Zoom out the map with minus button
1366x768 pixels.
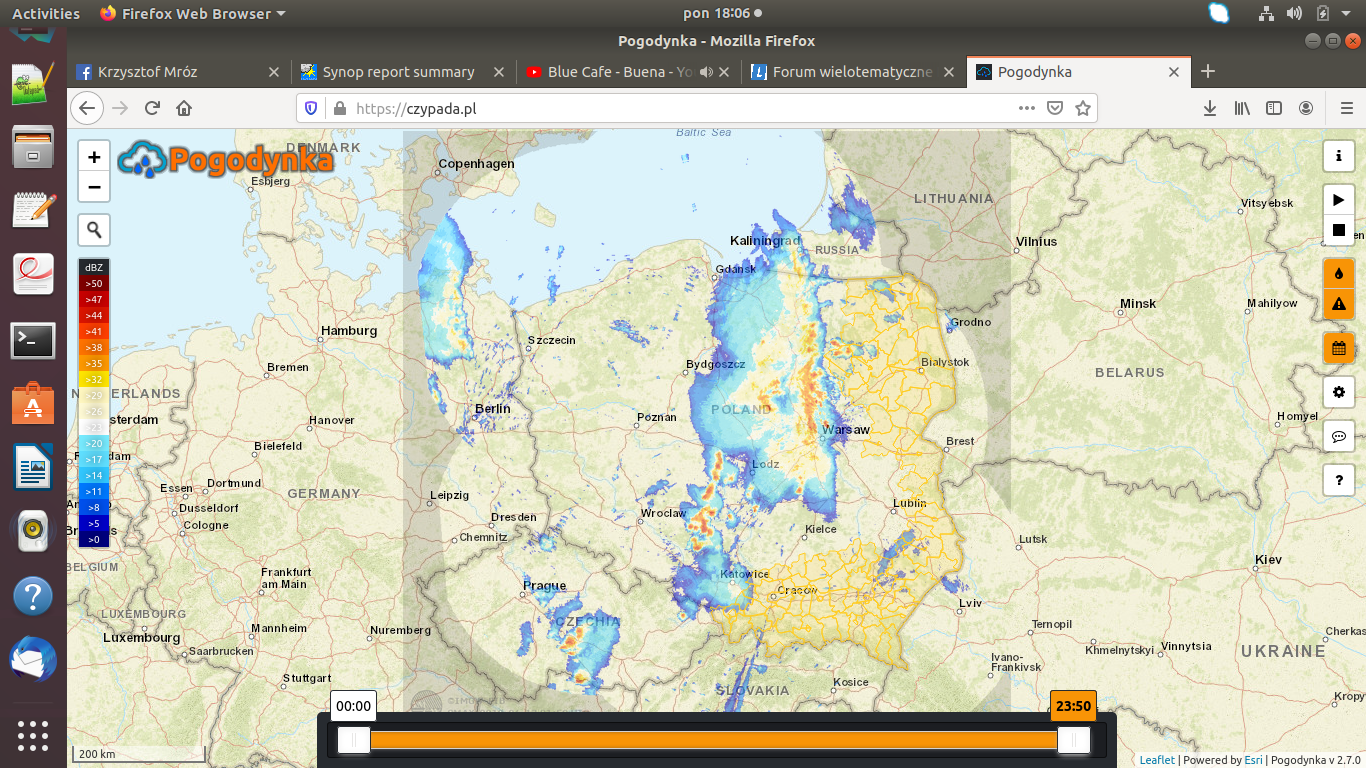click(94, 187)
